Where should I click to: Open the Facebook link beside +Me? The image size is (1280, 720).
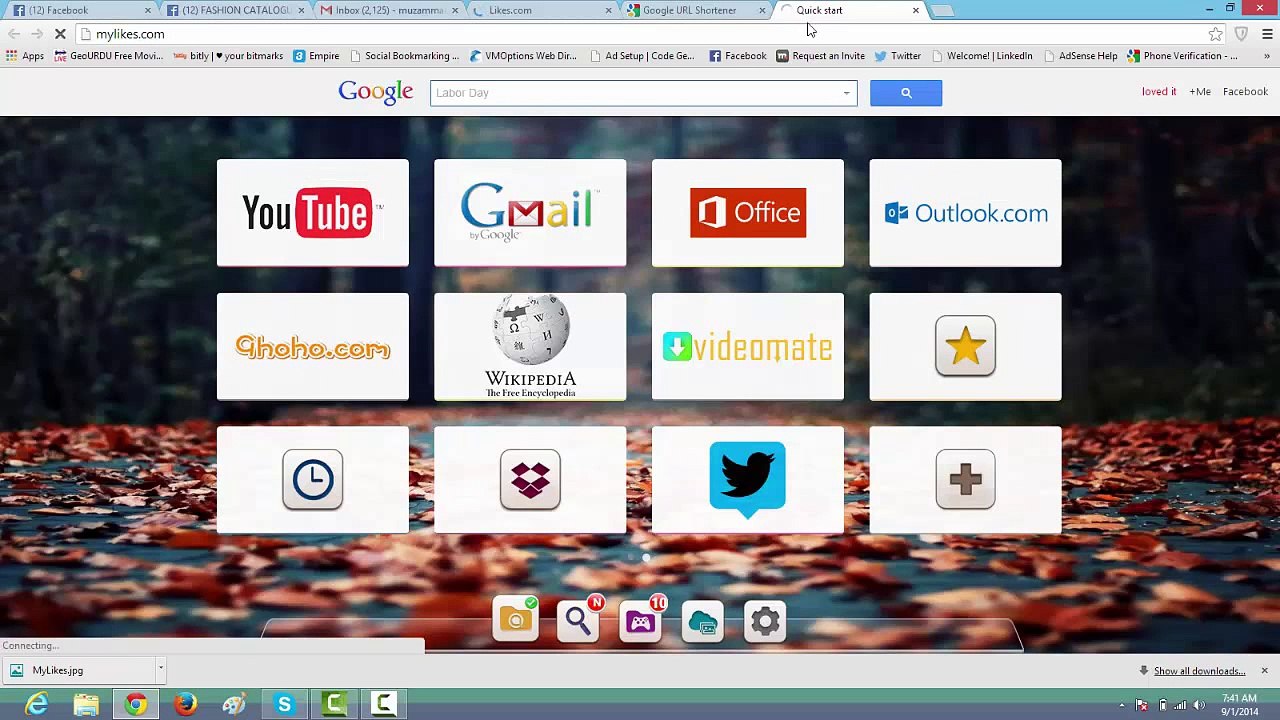pyautogui.click(x=1245, y=92)
